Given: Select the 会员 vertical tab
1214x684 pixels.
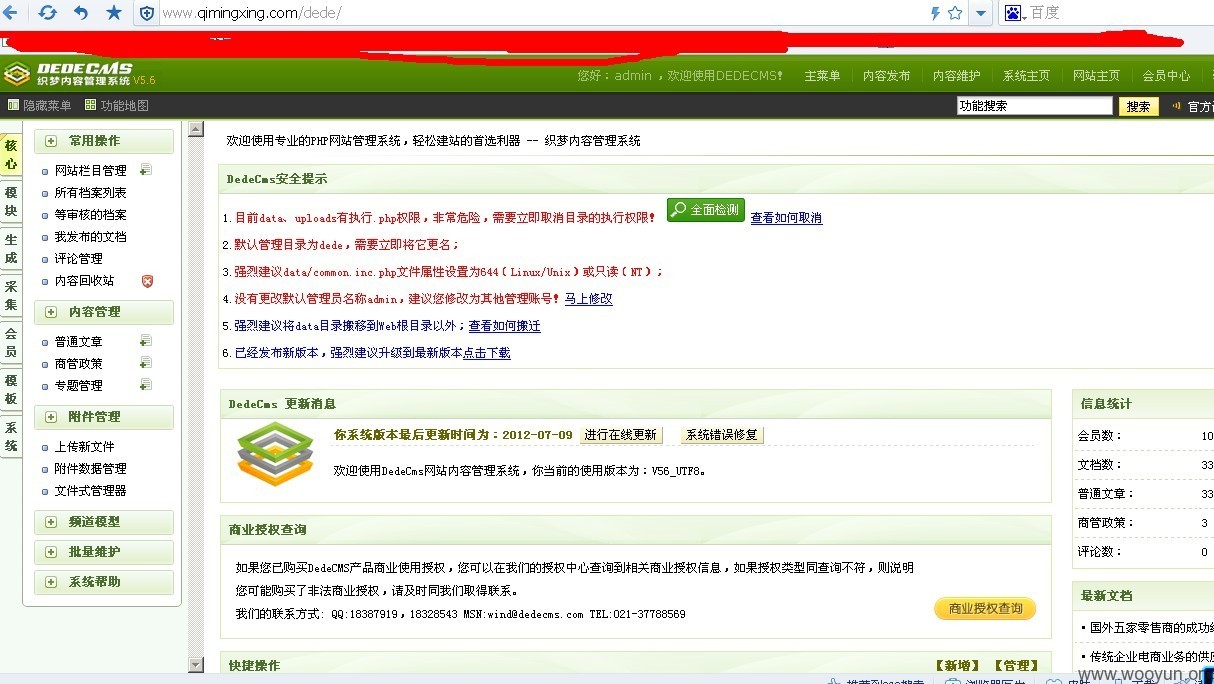Looking at the screenshot, I should (10, 343).
